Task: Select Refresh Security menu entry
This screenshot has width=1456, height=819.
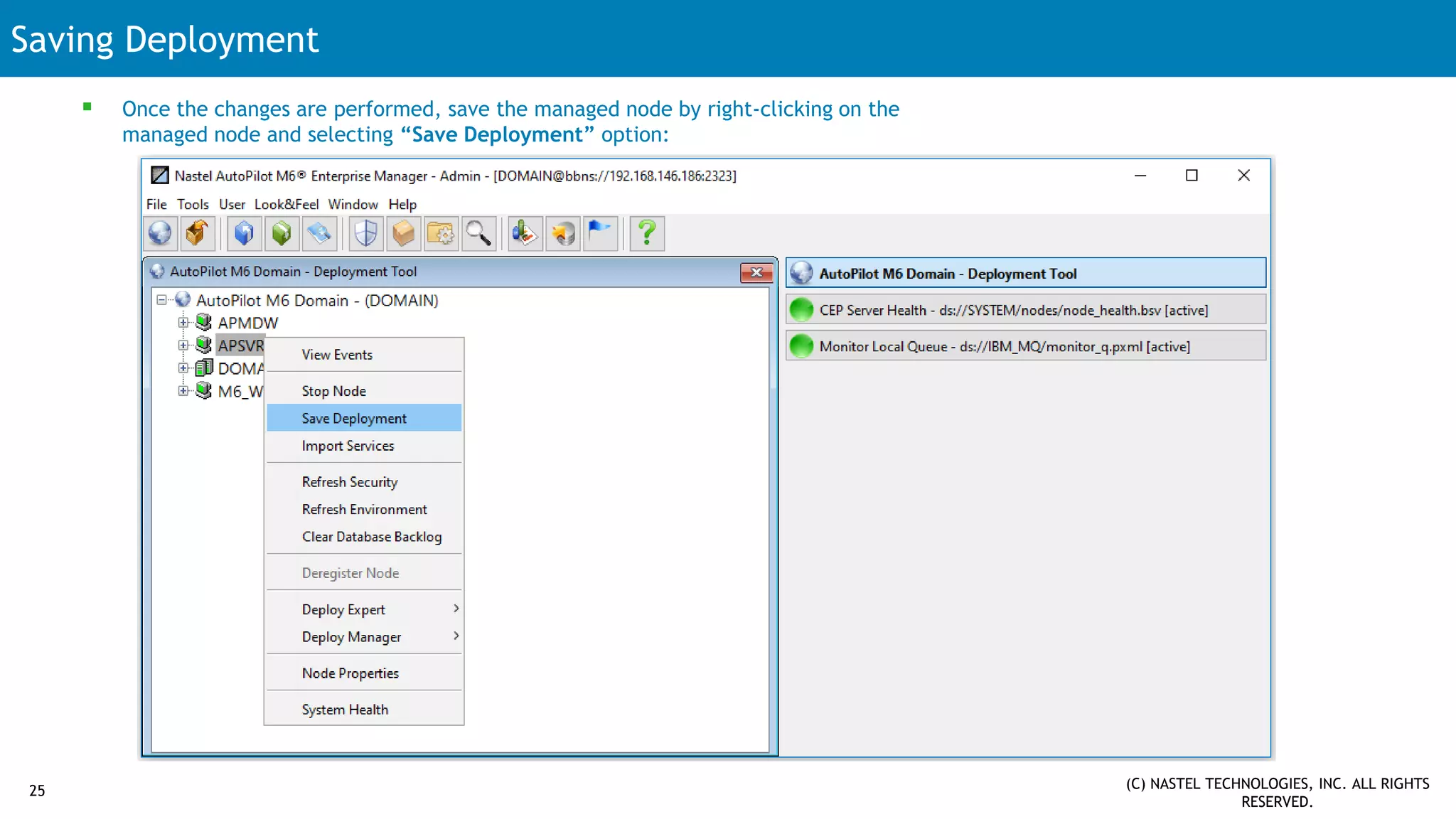Action: tap(364, 481)
